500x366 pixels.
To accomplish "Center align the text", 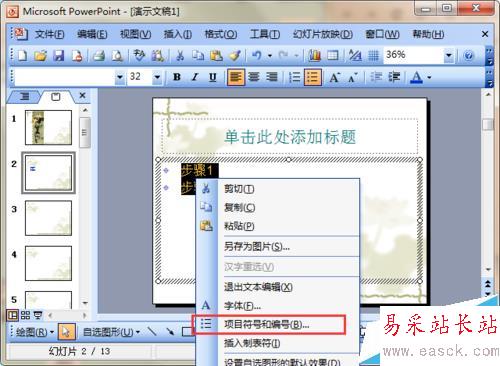I will tap(254, 77).
